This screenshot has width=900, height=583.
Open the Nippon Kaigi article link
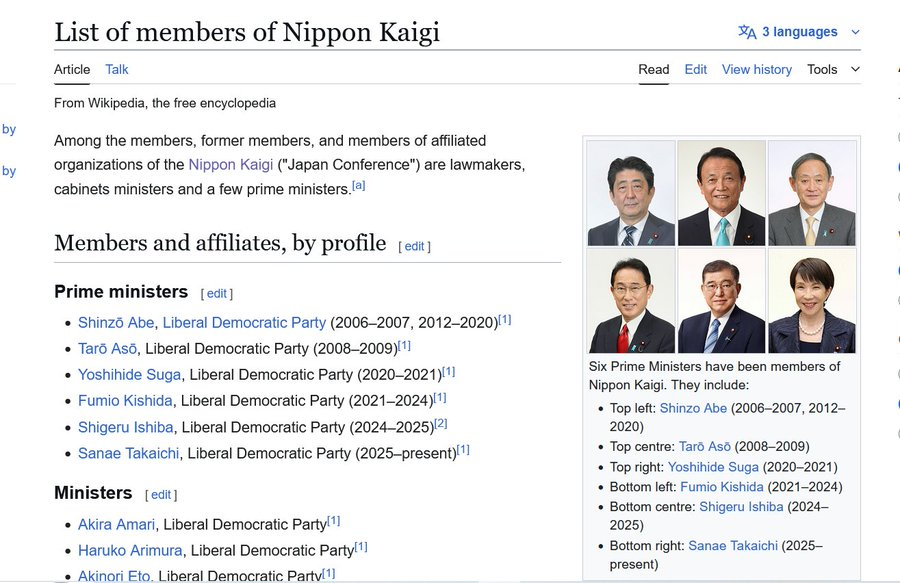tap(231, 165)
